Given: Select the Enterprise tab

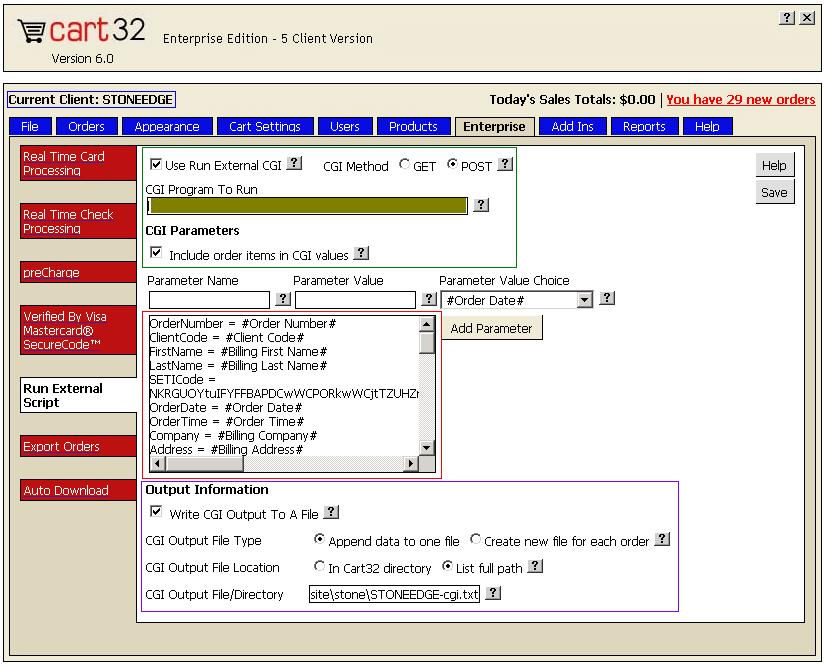Looking at the screenshot, I should [495, 126].
